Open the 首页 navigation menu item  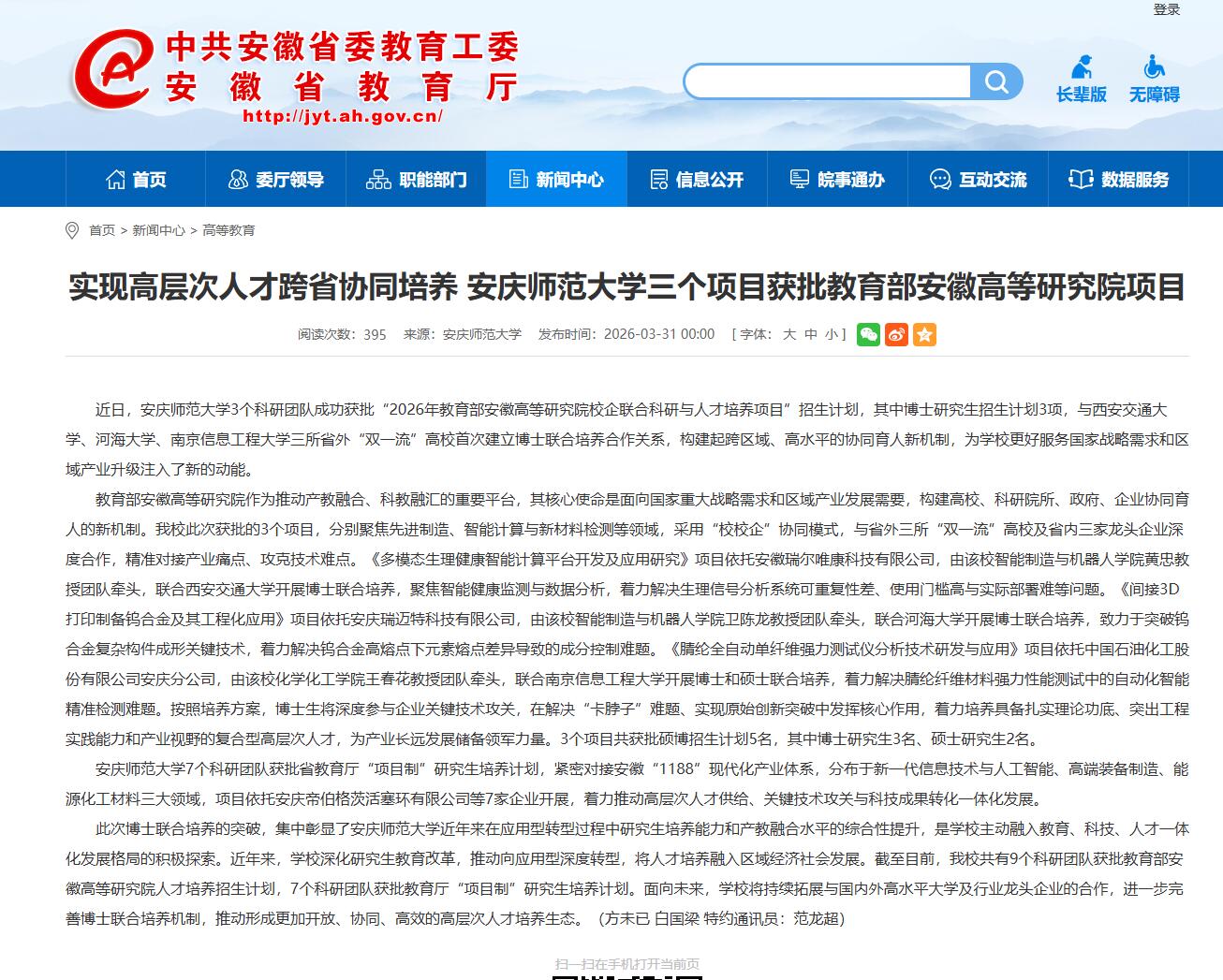point(136,180)
